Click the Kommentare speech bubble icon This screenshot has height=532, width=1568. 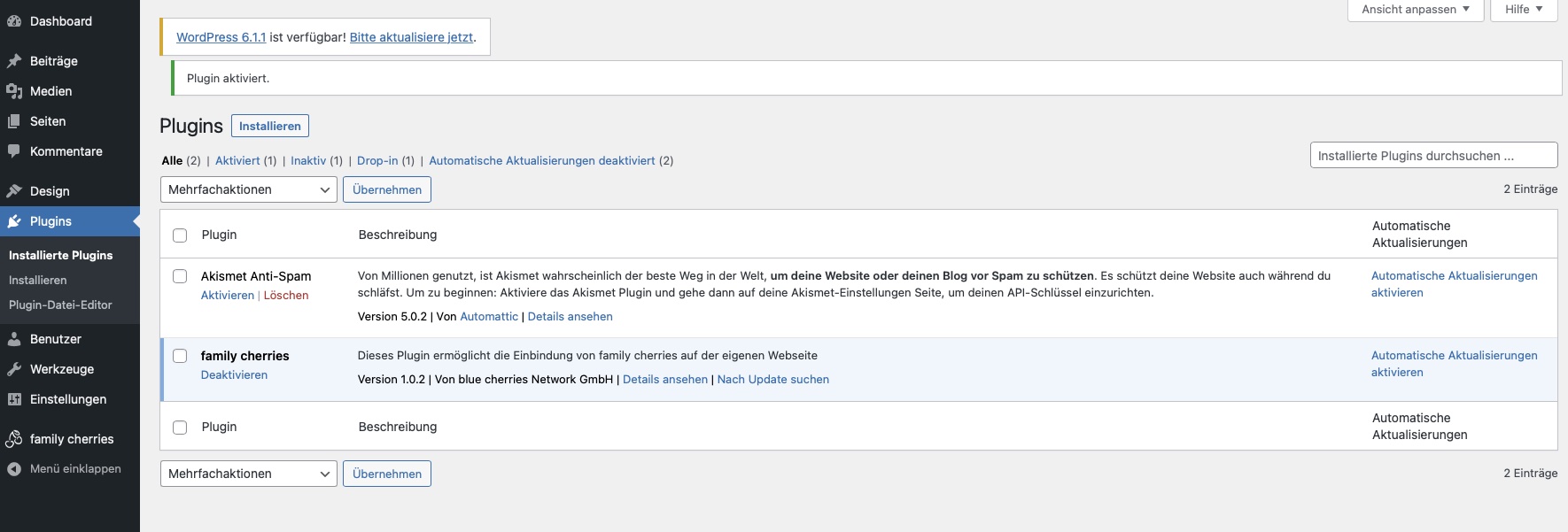point(14,151)
